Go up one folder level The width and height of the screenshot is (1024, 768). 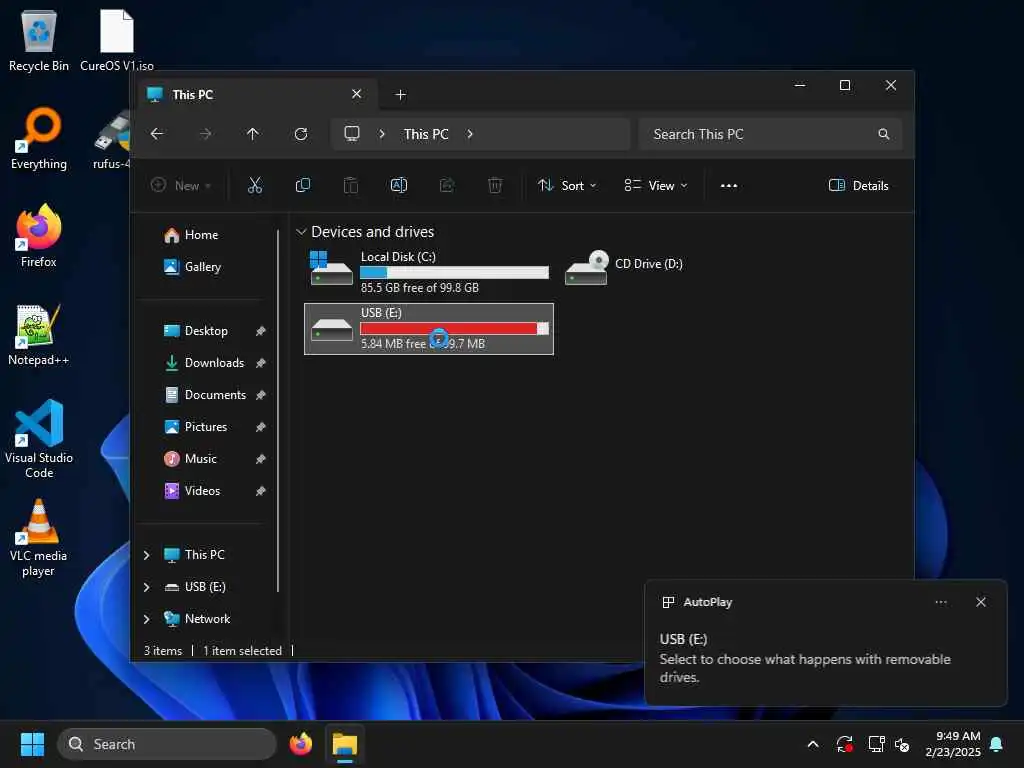pyautogui.click(x=253, y=134)
